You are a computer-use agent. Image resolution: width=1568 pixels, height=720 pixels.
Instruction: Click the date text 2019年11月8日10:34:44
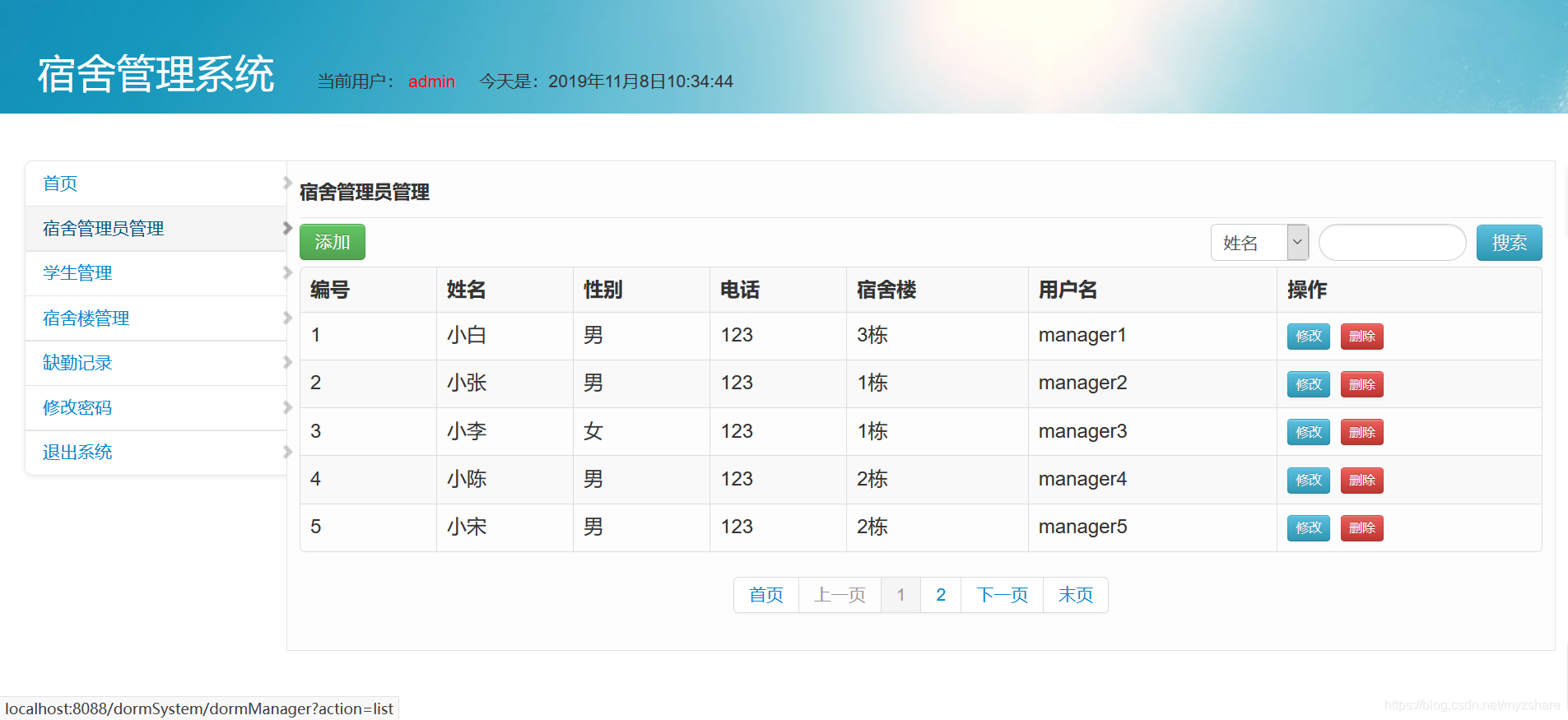click(x=640, y=81)
